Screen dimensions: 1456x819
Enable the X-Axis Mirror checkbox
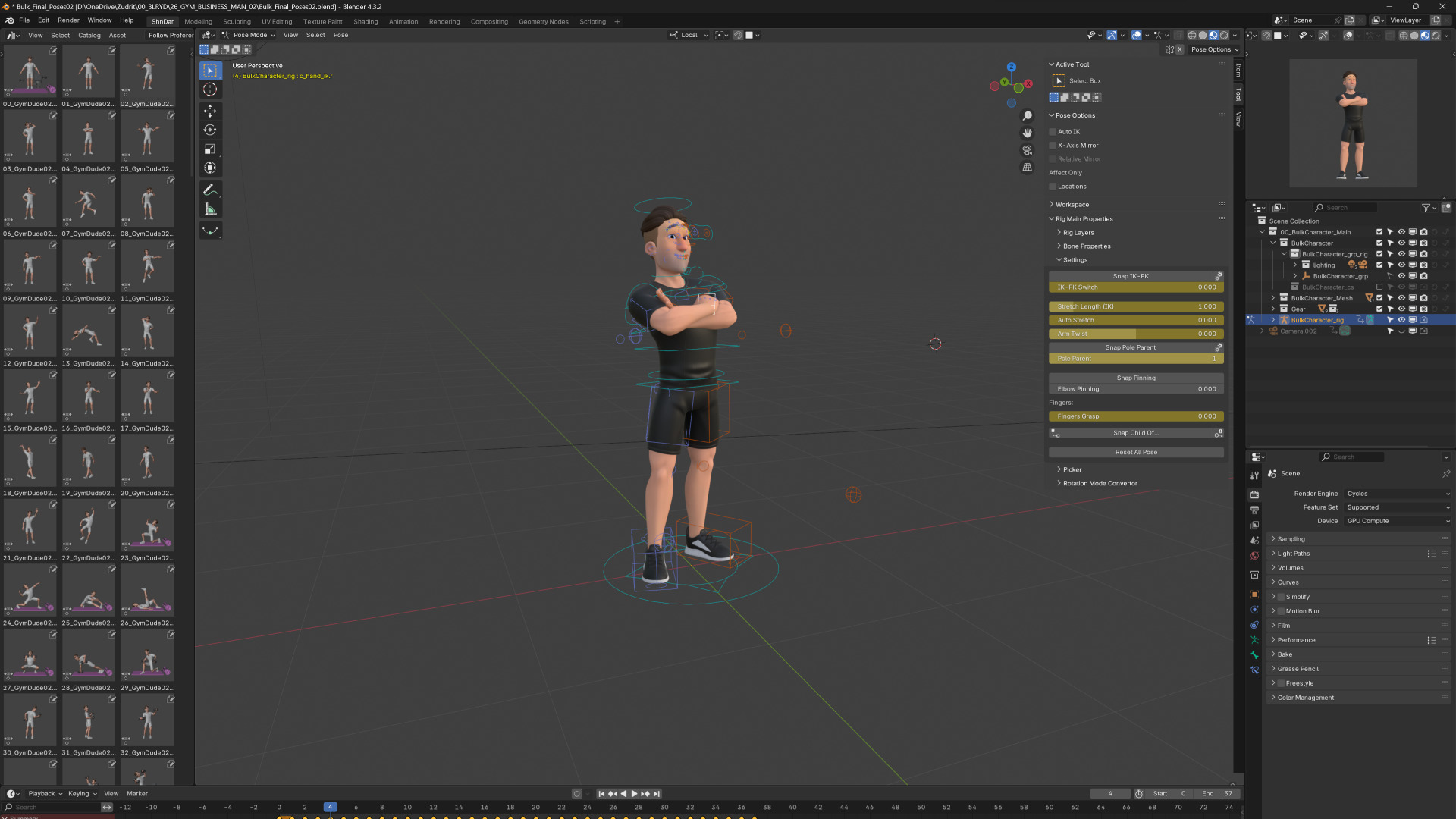pyautogui.click(x=1053, y=146)
